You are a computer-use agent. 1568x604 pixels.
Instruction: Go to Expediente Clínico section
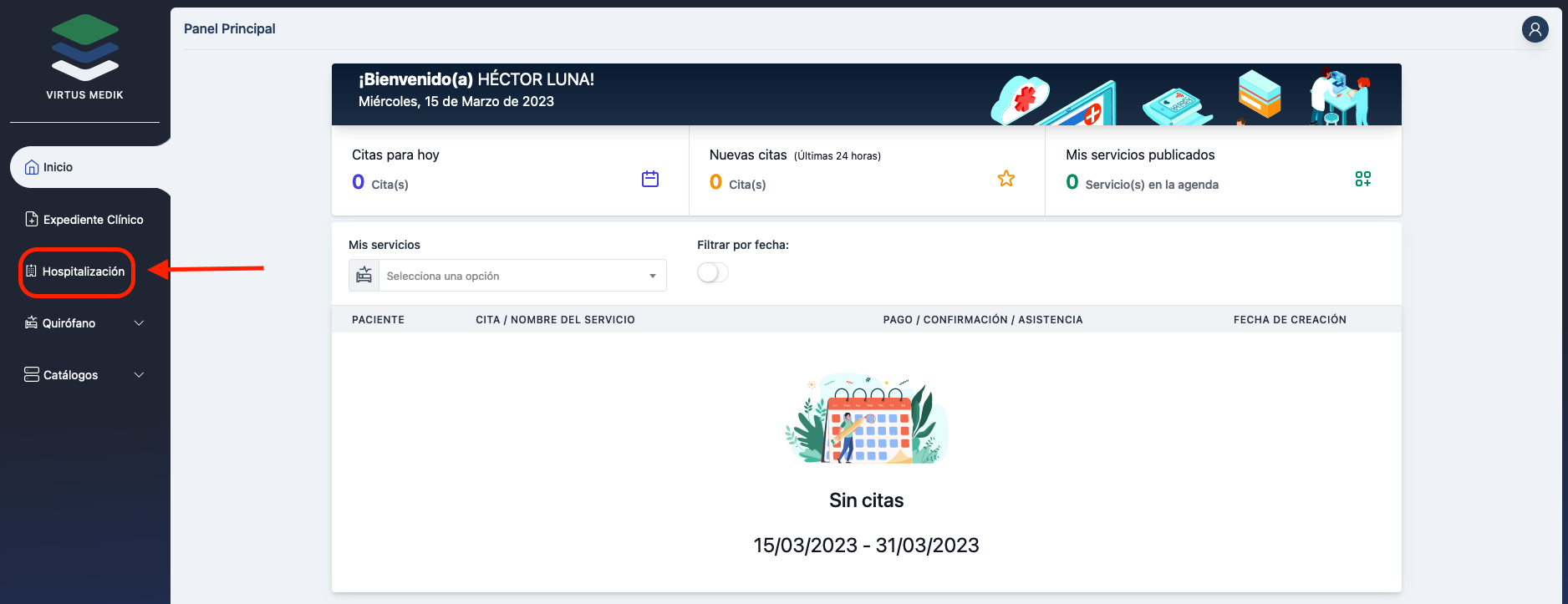tap(93, 220)
